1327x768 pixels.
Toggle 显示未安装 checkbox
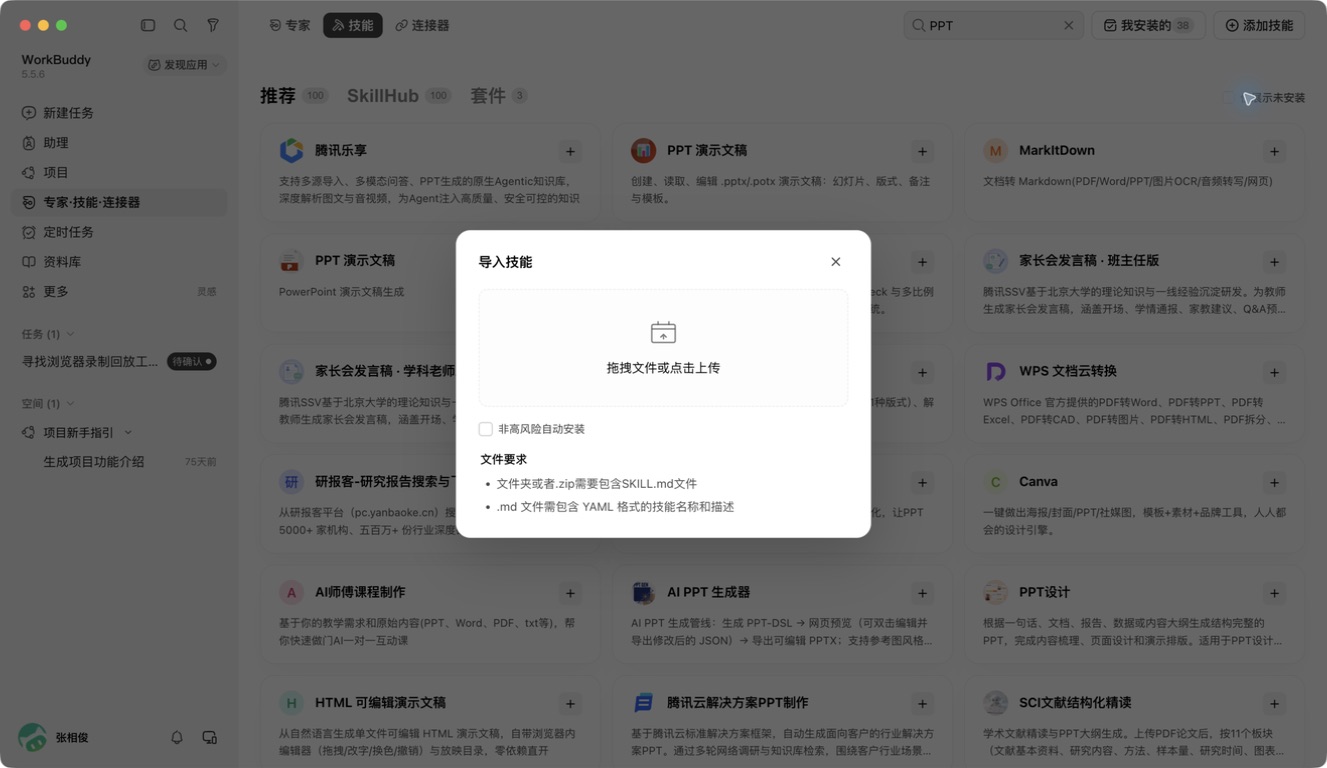(1230, 98)
